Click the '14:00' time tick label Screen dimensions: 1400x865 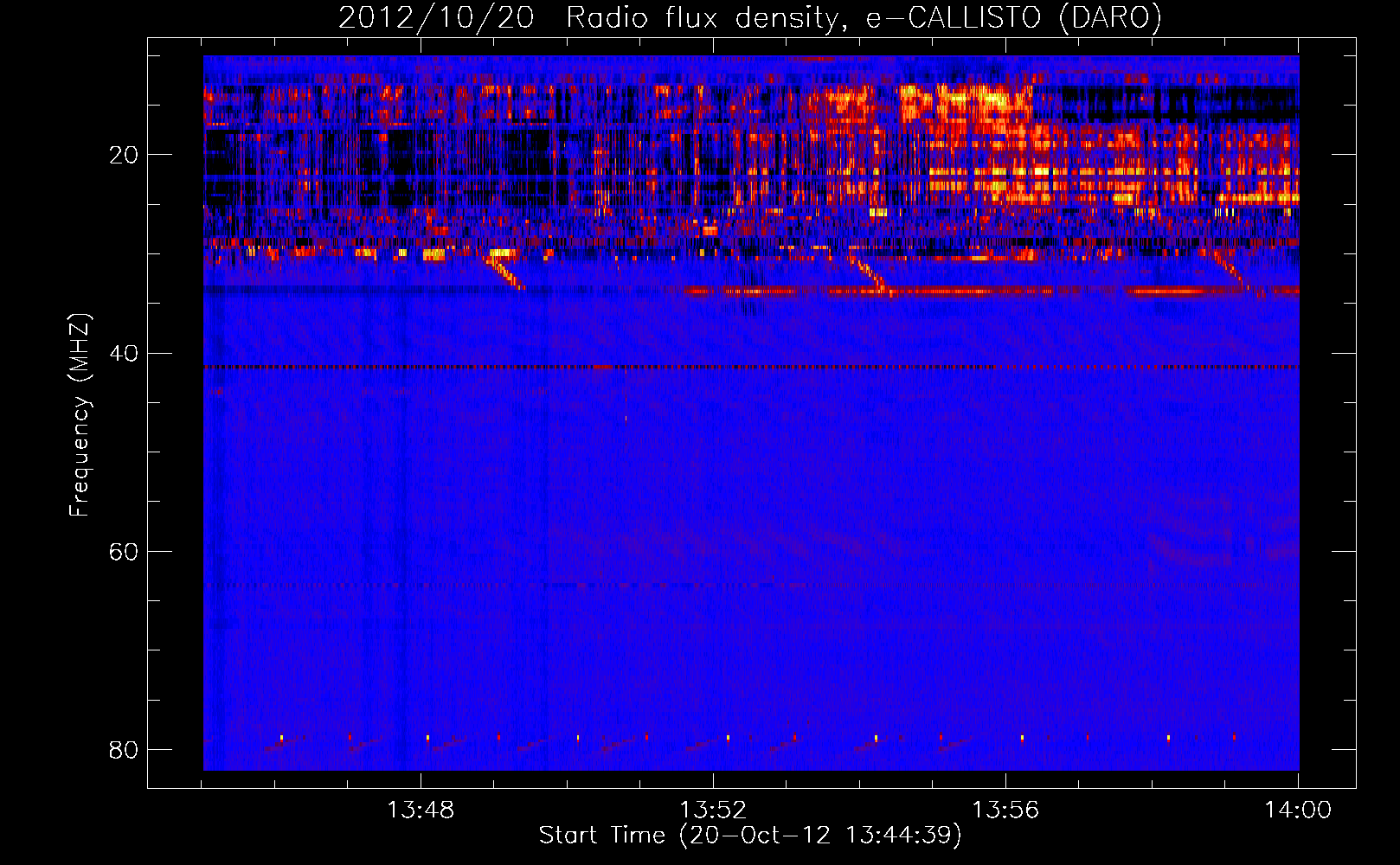click(x=1298, y=811)
